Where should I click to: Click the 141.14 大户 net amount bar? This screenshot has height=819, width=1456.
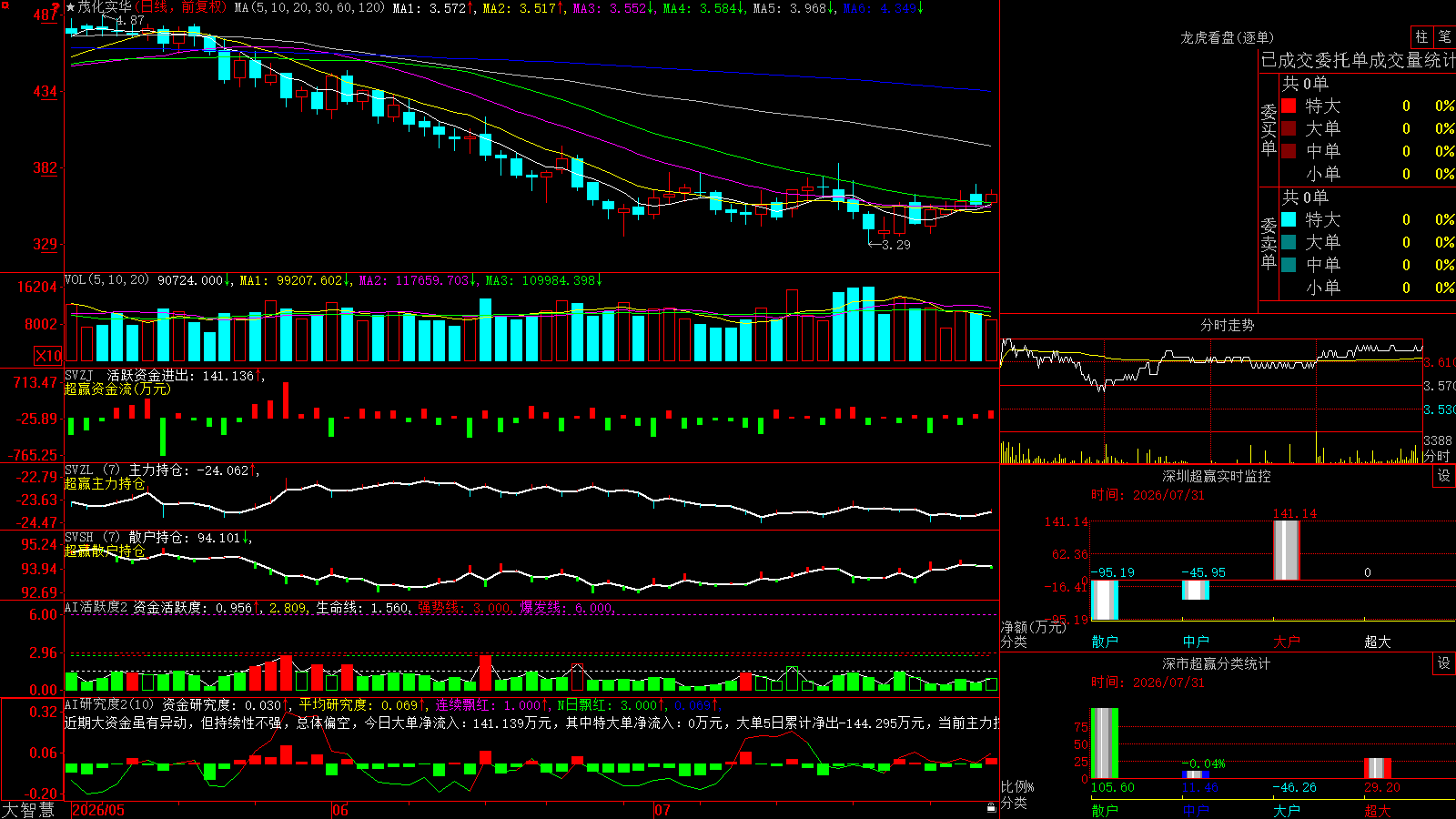point(1287,550)
